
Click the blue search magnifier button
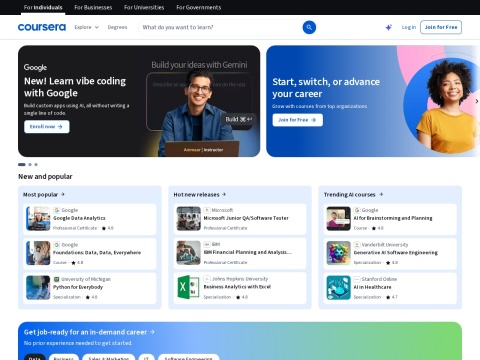pyautogui.click(x=309, y=27)
